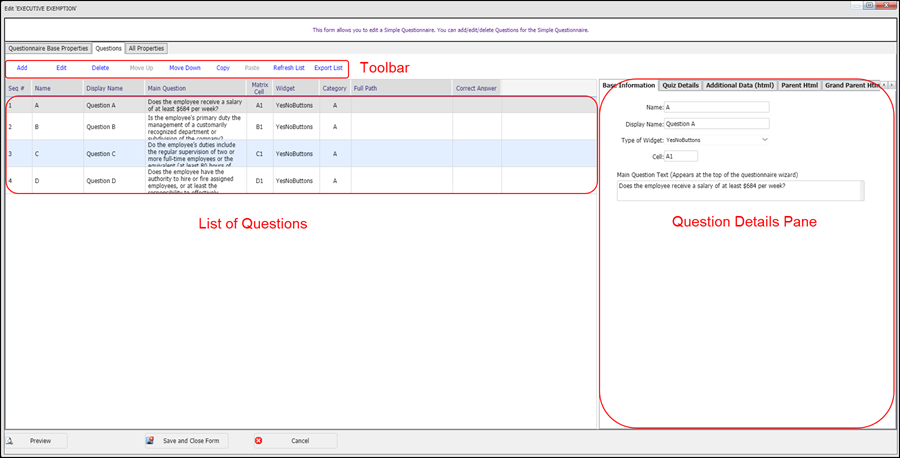Click the Cancel button
The image size is (900, 458).
tap(295, 441)
